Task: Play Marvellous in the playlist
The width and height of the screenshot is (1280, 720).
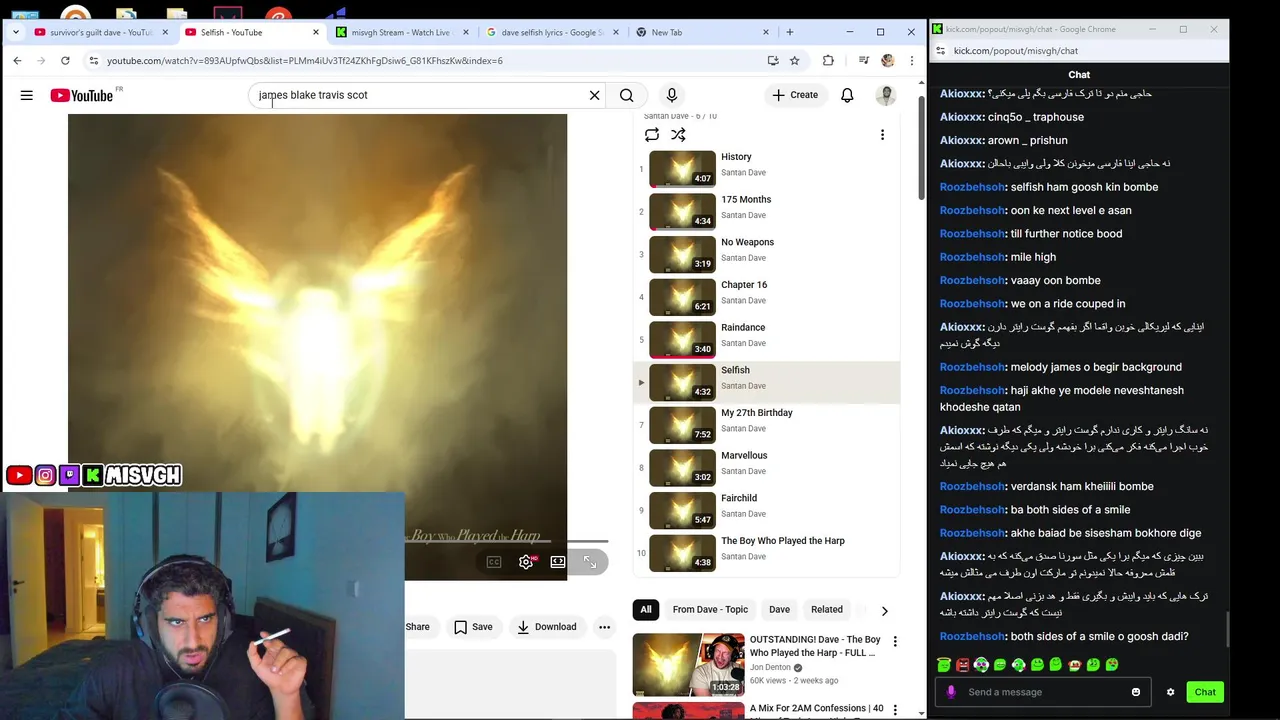Action: [x=766, y=468]
